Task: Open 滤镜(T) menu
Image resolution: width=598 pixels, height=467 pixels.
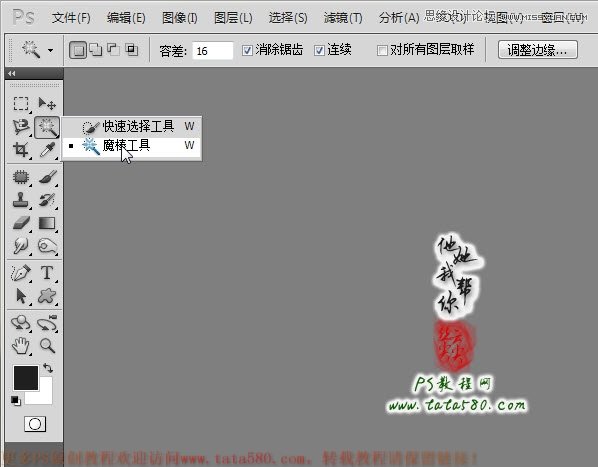Action: click(343, 18)
